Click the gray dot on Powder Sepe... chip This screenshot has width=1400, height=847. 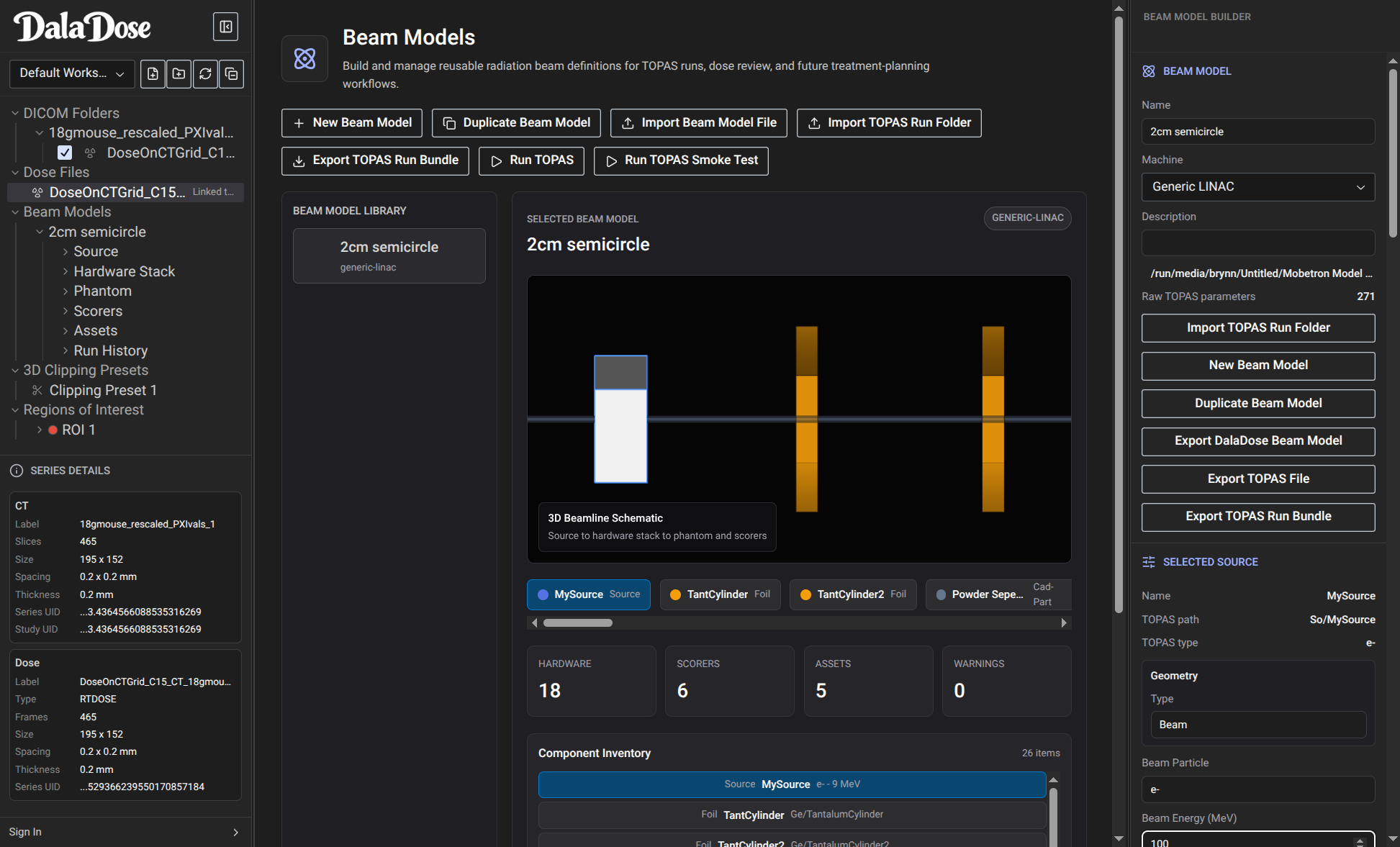coord(941,594)
